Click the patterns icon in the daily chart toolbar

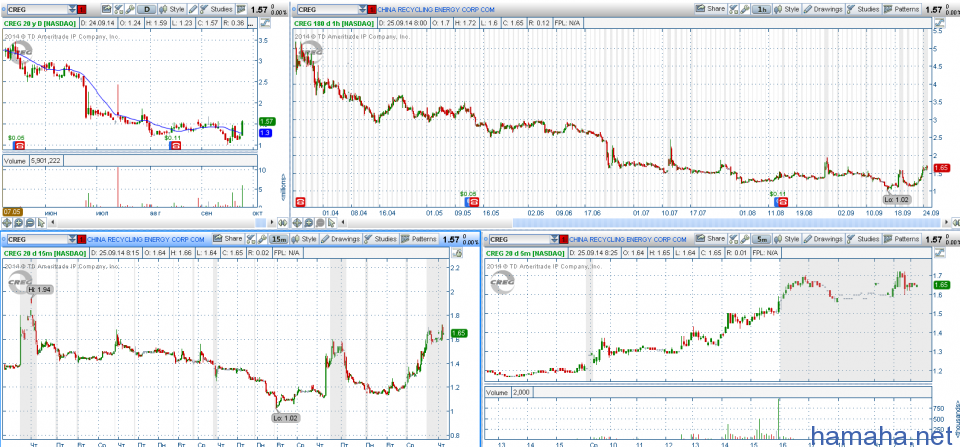coord(241,9)
